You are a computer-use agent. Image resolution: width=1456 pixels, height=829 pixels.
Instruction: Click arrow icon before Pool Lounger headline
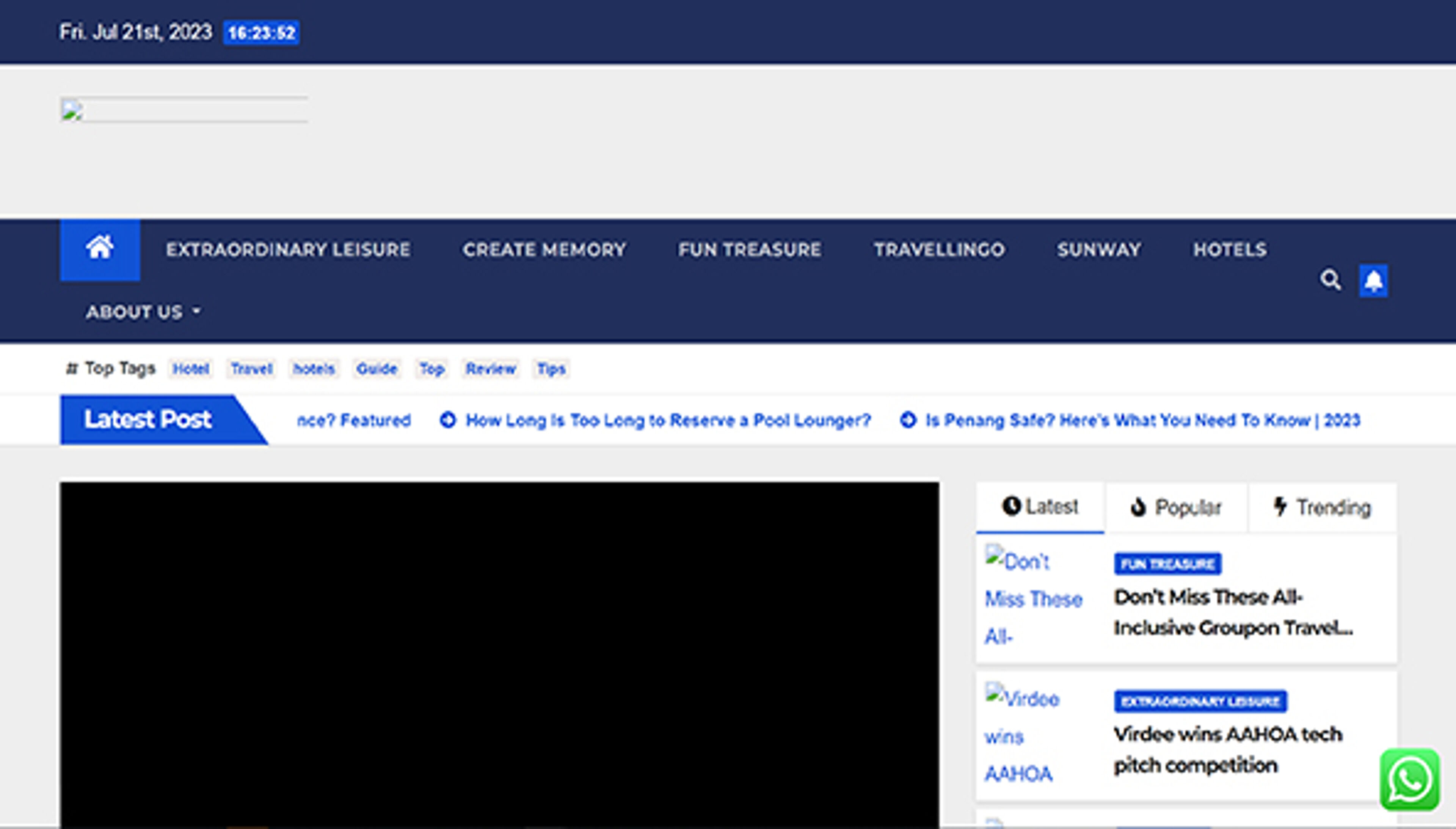click(448, 420)
